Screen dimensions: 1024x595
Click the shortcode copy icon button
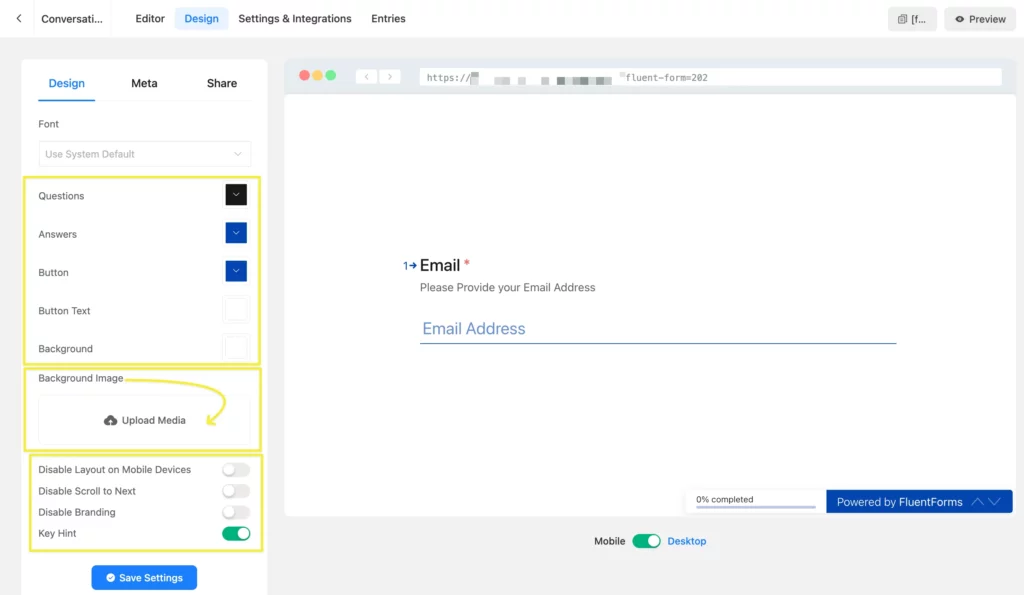(x=912, y=19)
